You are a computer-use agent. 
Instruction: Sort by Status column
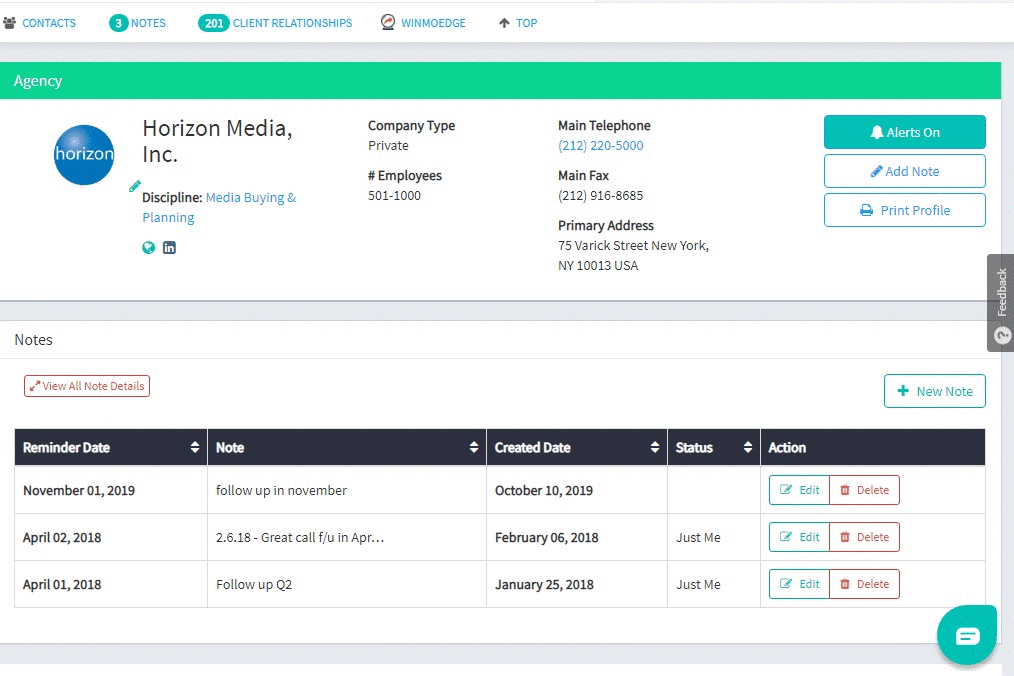point(714,447)
